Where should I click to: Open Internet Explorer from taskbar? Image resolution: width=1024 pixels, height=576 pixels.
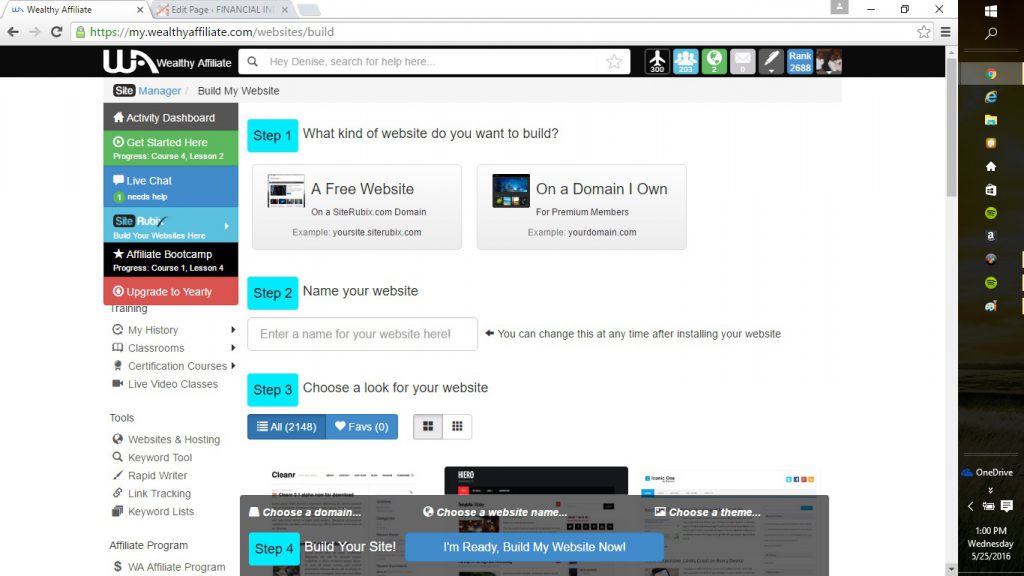pyautogui.click(x=991, y=97)
